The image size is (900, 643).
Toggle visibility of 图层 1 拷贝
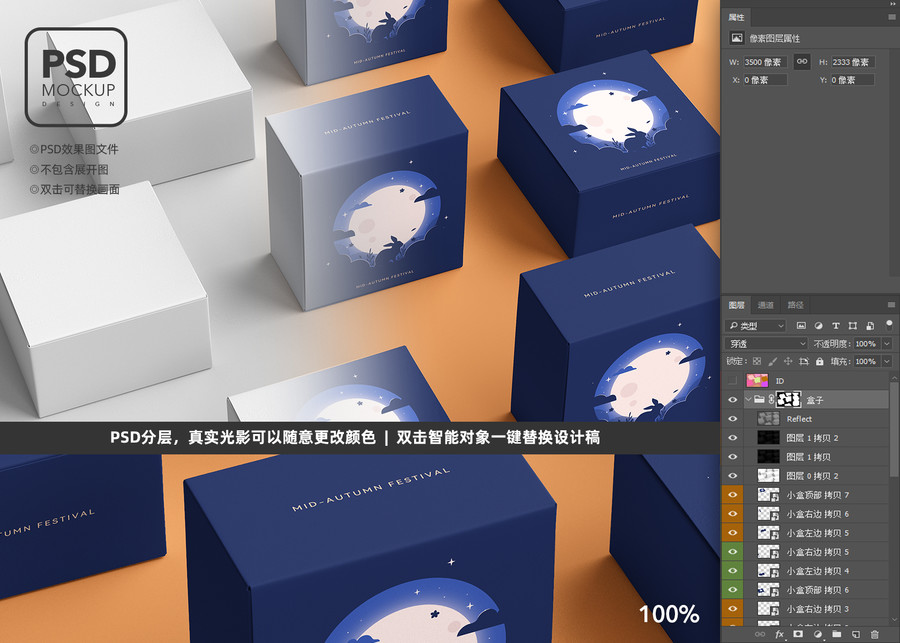pyautogui.click(x=732, y=456)
